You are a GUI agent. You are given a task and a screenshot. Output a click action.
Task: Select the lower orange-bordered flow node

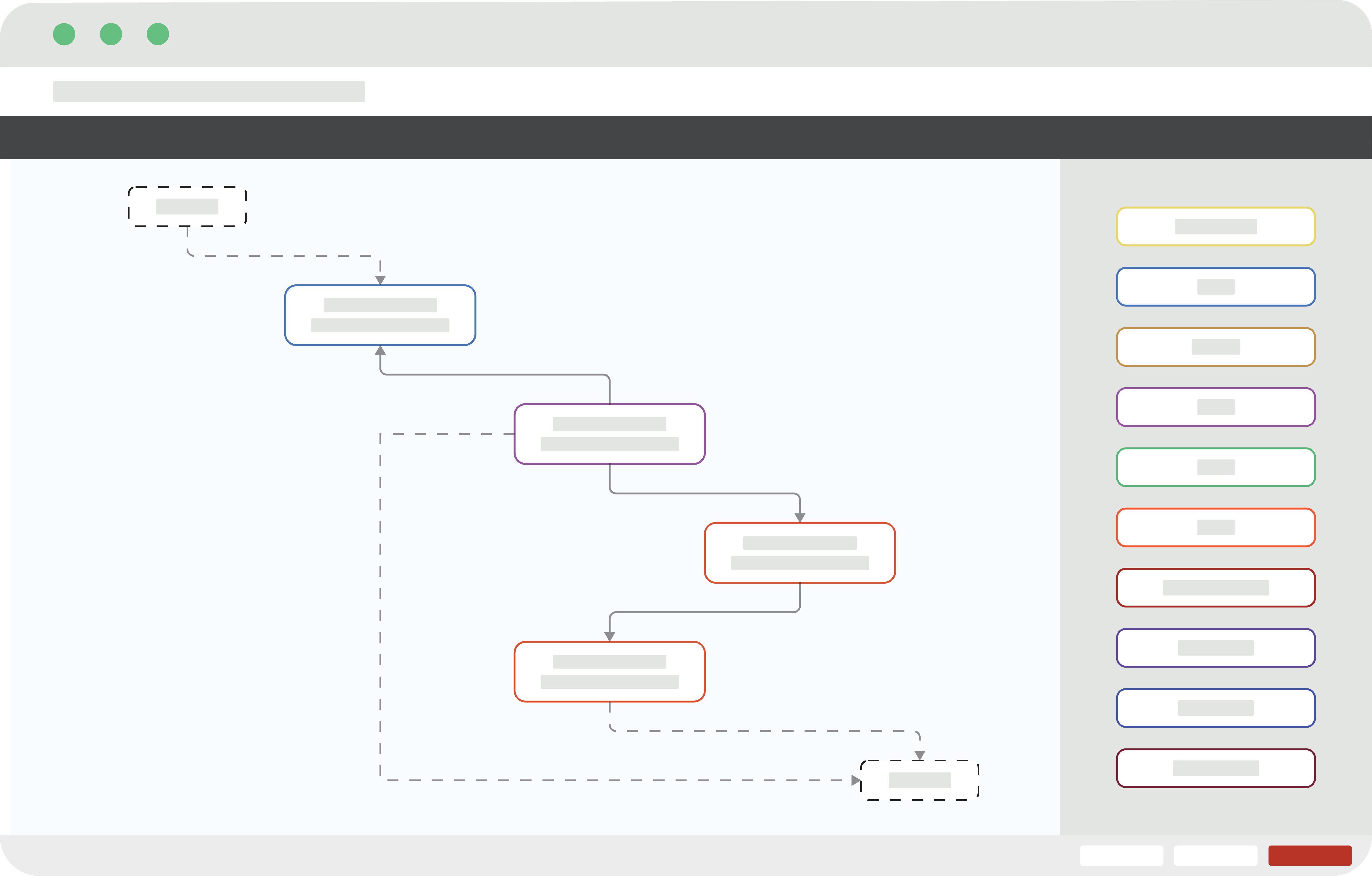click(x=610, y=671)
